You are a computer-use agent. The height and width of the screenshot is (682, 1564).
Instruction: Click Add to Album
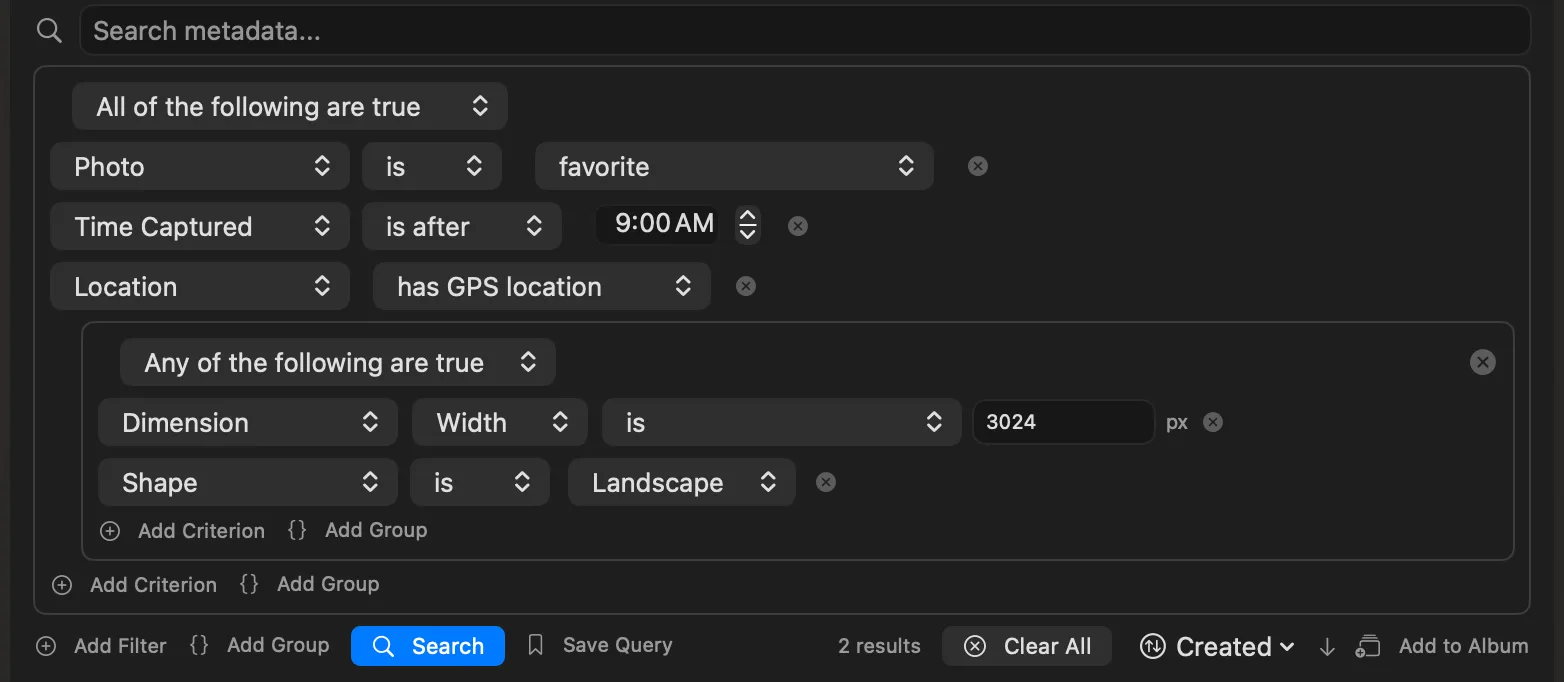pyautogui.click(x=1442, y=646)
